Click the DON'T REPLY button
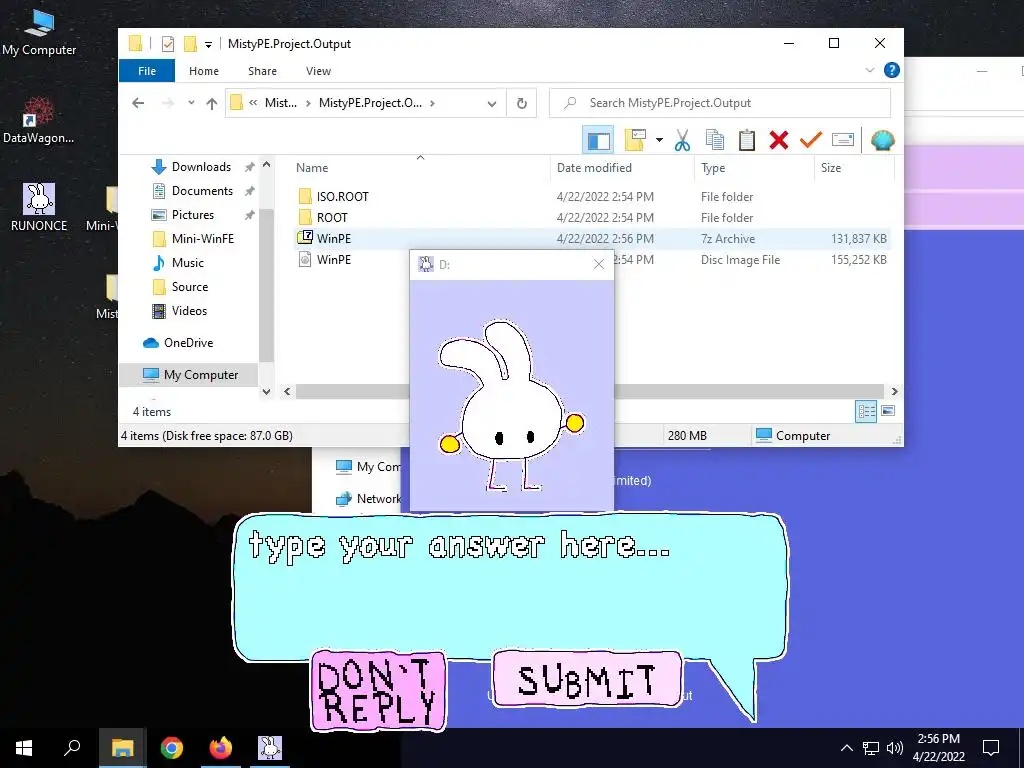Viewport: 1024px width, 768px height. point(378,690)
